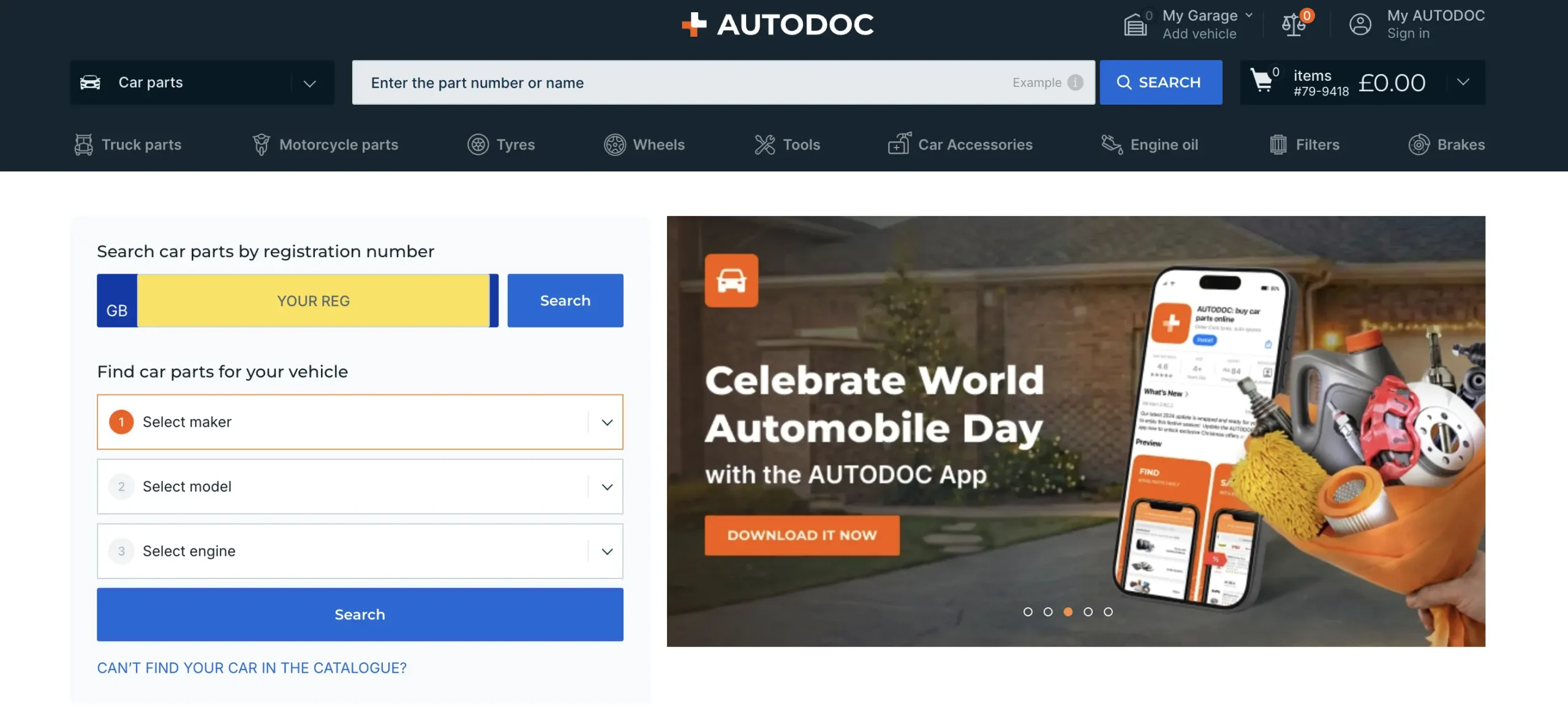The image size is (1568, 707).
Task: Click the Example info icon in search bar
Action: (x=1075, y=82)
